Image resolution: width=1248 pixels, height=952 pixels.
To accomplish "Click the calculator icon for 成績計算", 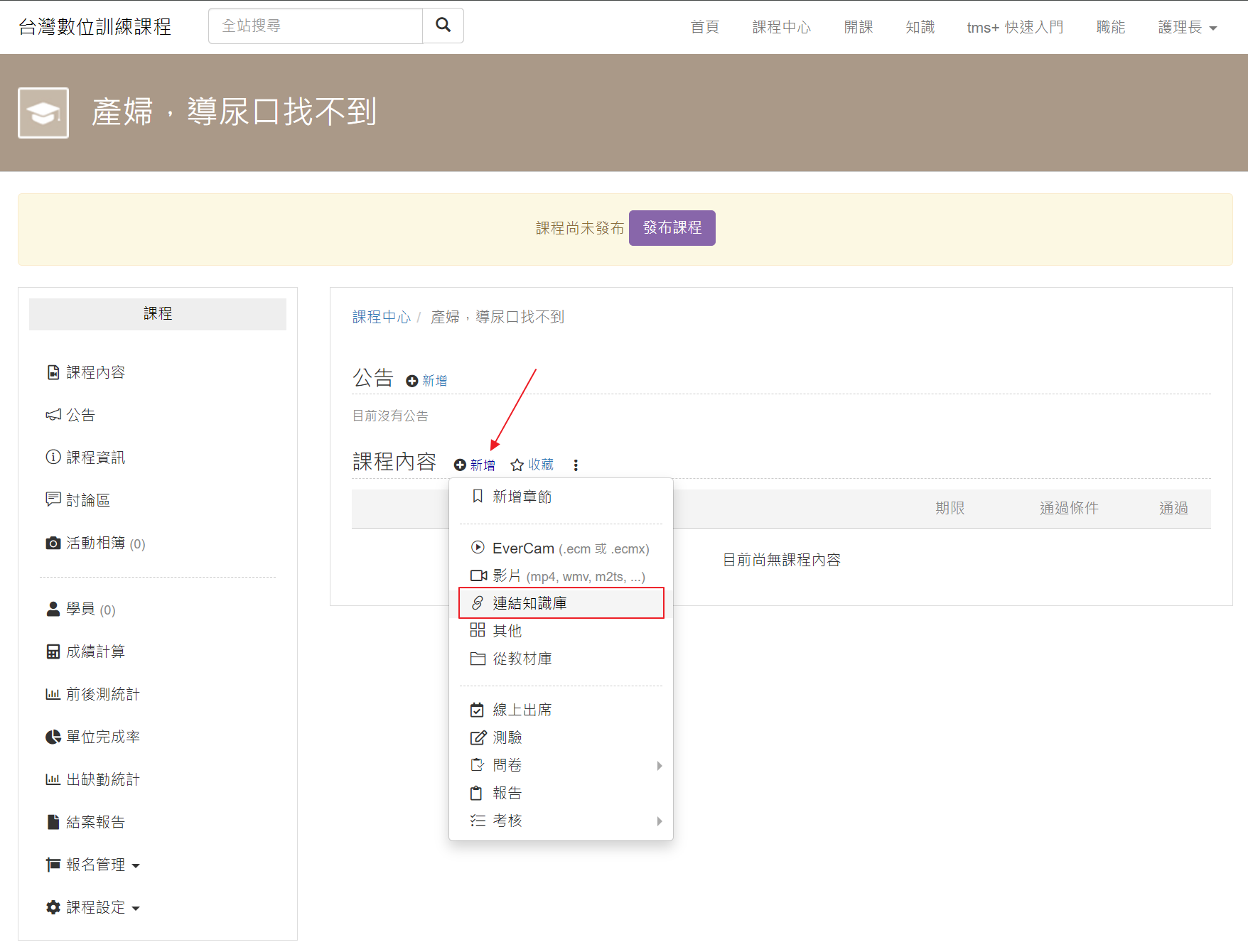I will (53, 651).
